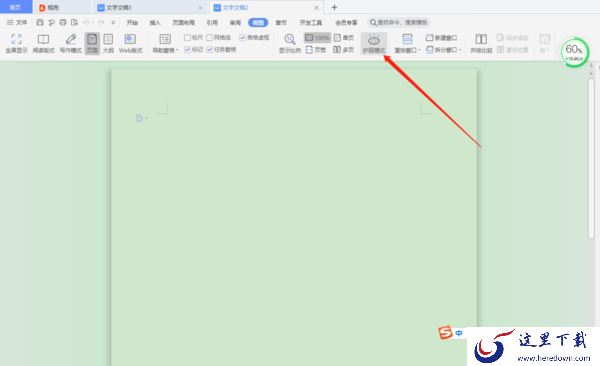Go to the 首页 home tab
Image resolution: width=600 pixels, height=366 pixels.
tap(15, 7)
